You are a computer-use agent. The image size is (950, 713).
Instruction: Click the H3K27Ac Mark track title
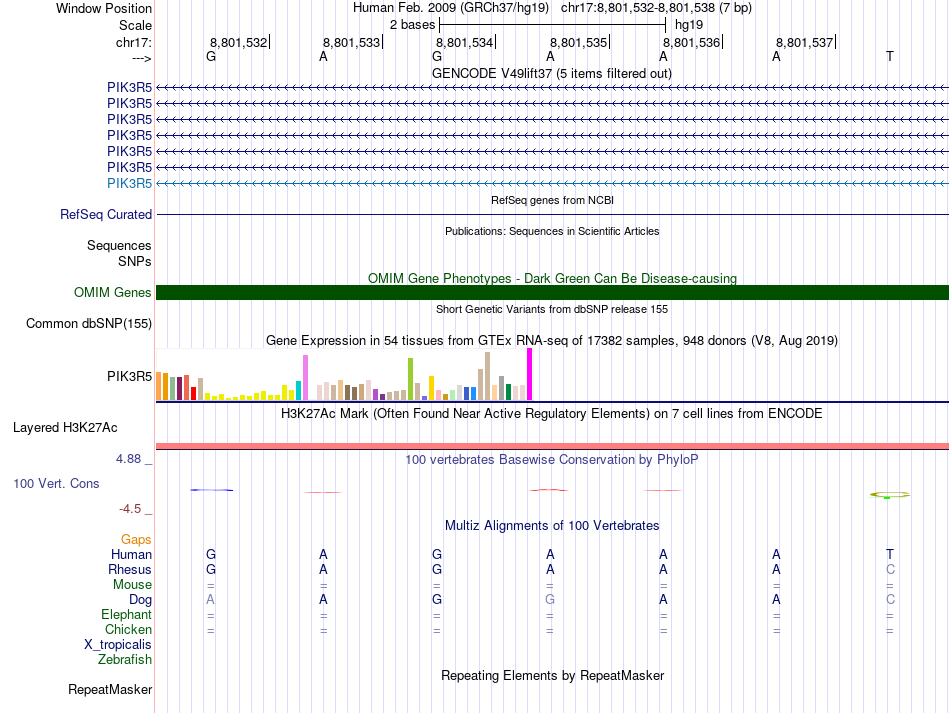(x=552, y=414)
